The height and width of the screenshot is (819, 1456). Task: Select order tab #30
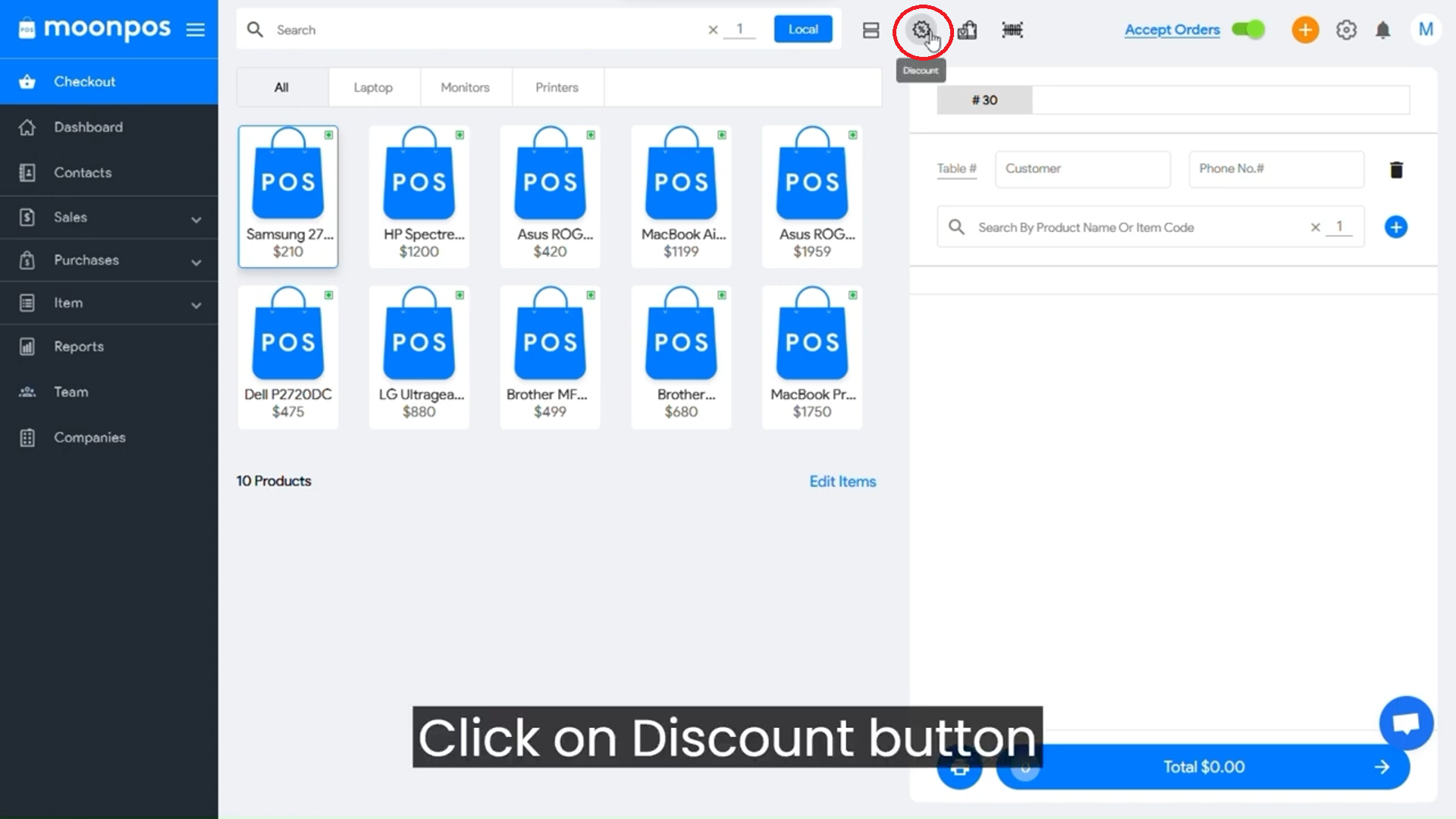point(984,100)
